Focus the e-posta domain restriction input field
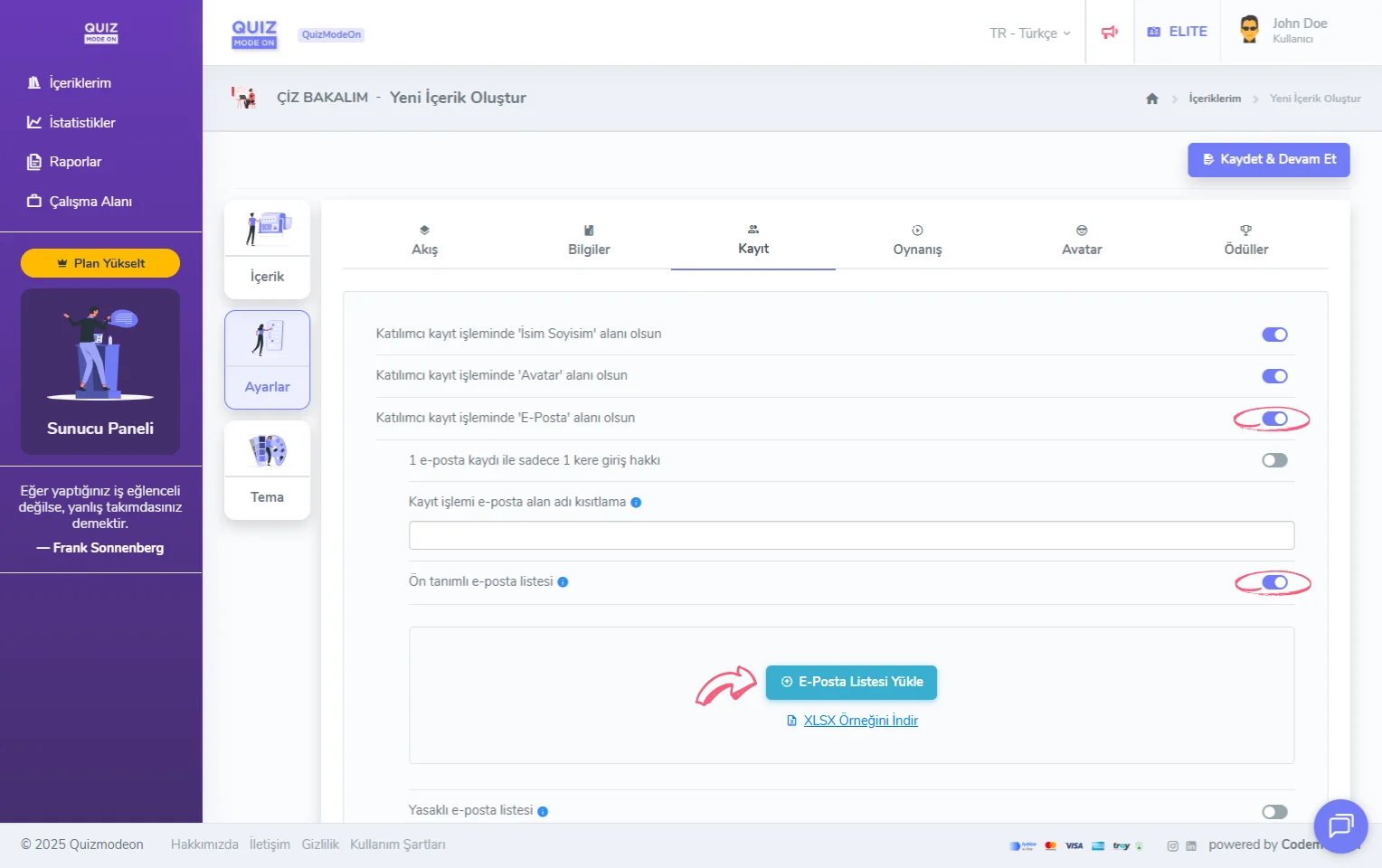 [851, 535]
